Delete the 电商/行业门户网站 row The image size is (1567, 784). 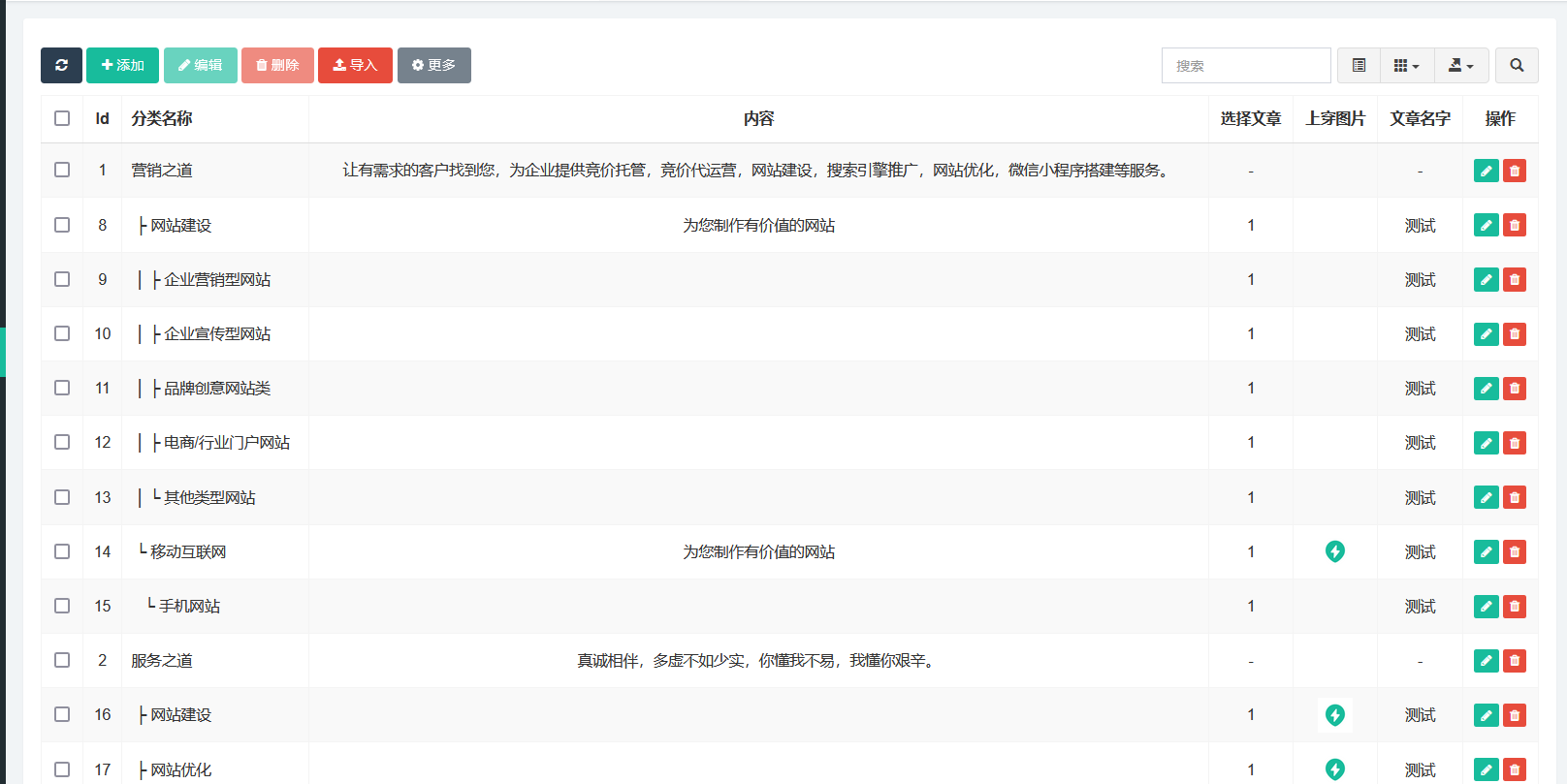1515,442
